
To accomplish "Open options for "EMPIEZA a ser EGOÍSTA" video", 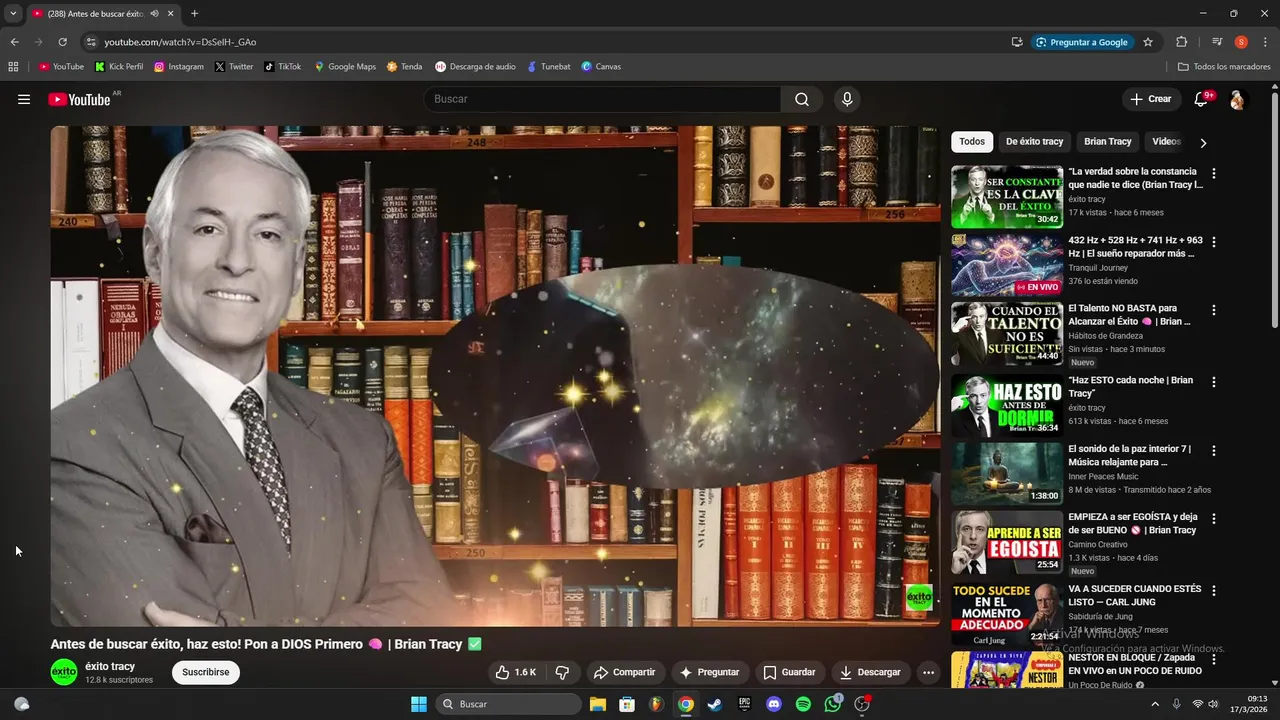I will click(x=1214, y=519).
